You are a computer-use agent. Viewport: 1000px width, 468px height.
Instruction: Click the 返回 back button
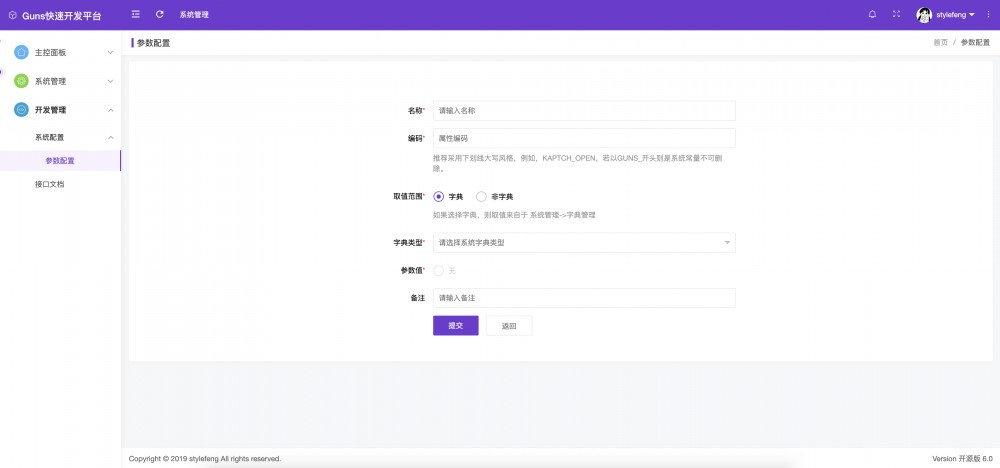pyautogui.click(x=509, y=325)
